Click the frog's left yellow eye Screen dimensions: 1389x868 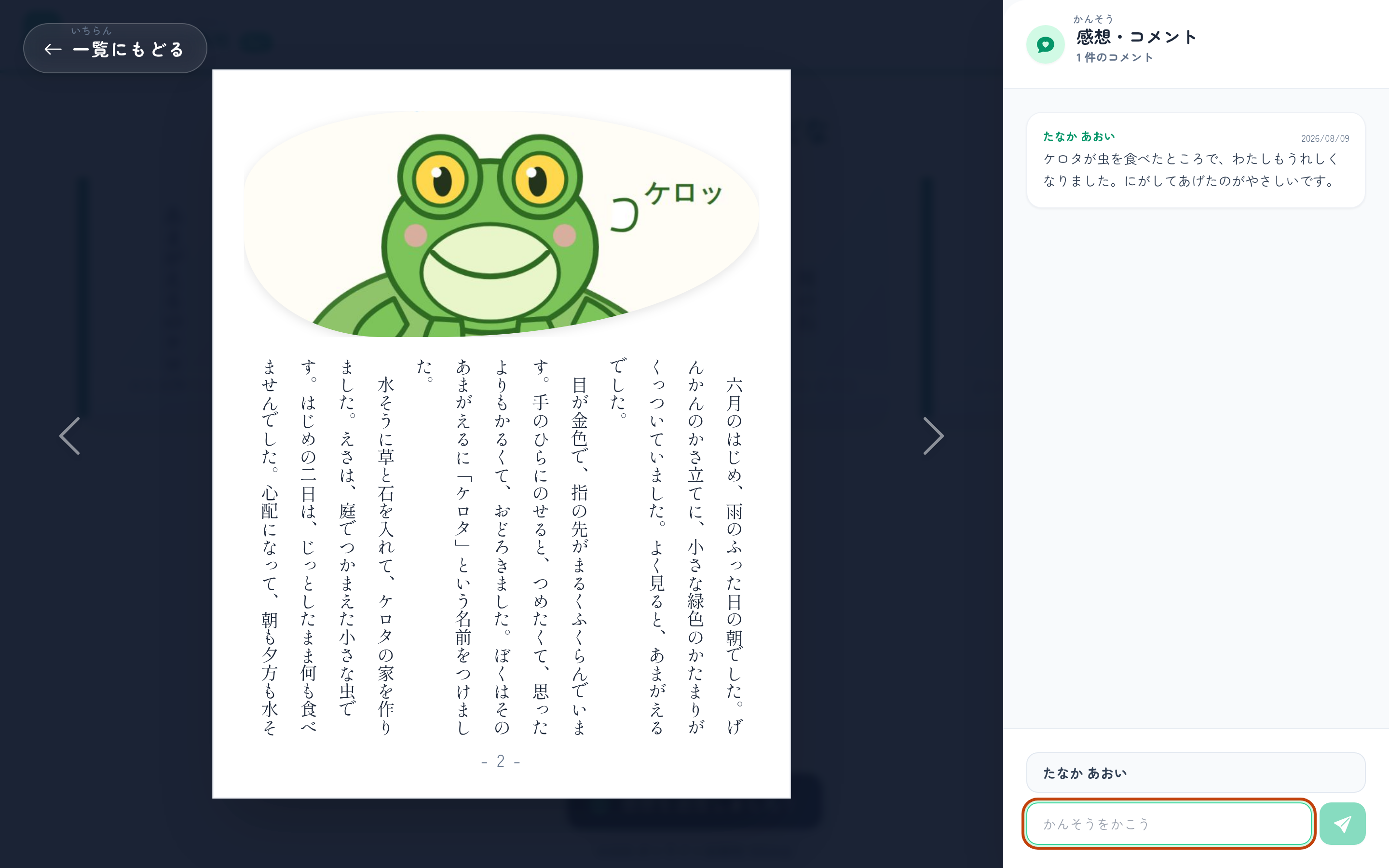coord(441,178)
